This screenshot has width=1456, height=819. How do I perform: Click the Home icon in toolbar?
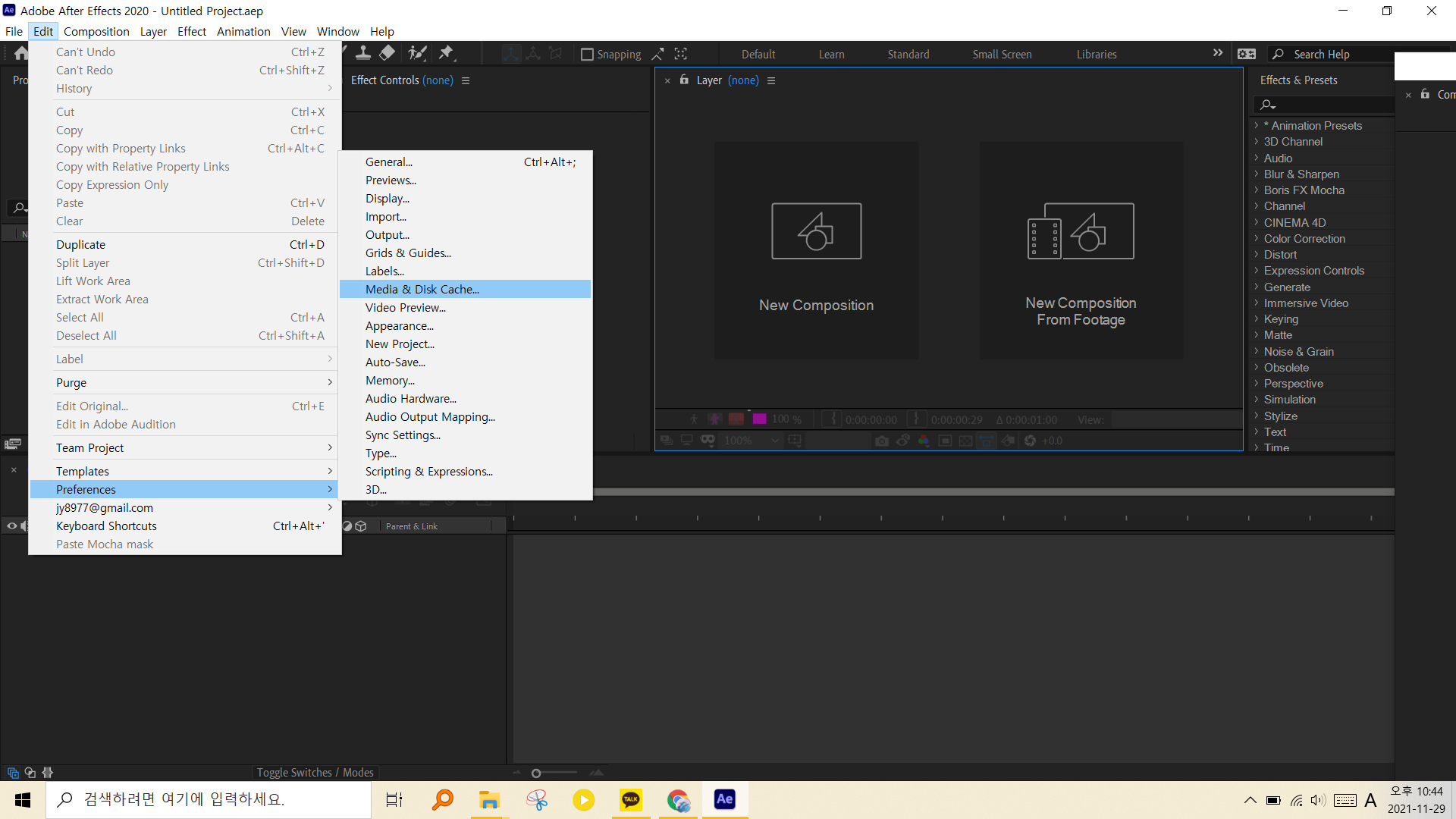coord(20,53)
